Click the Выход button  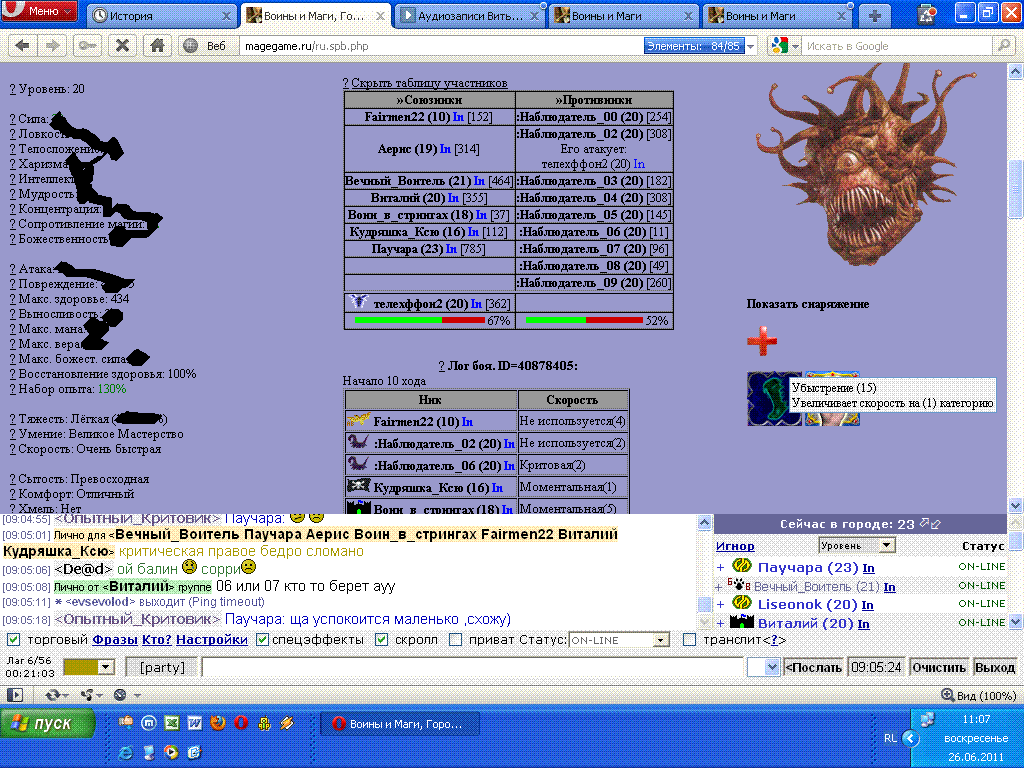[995, 667]
